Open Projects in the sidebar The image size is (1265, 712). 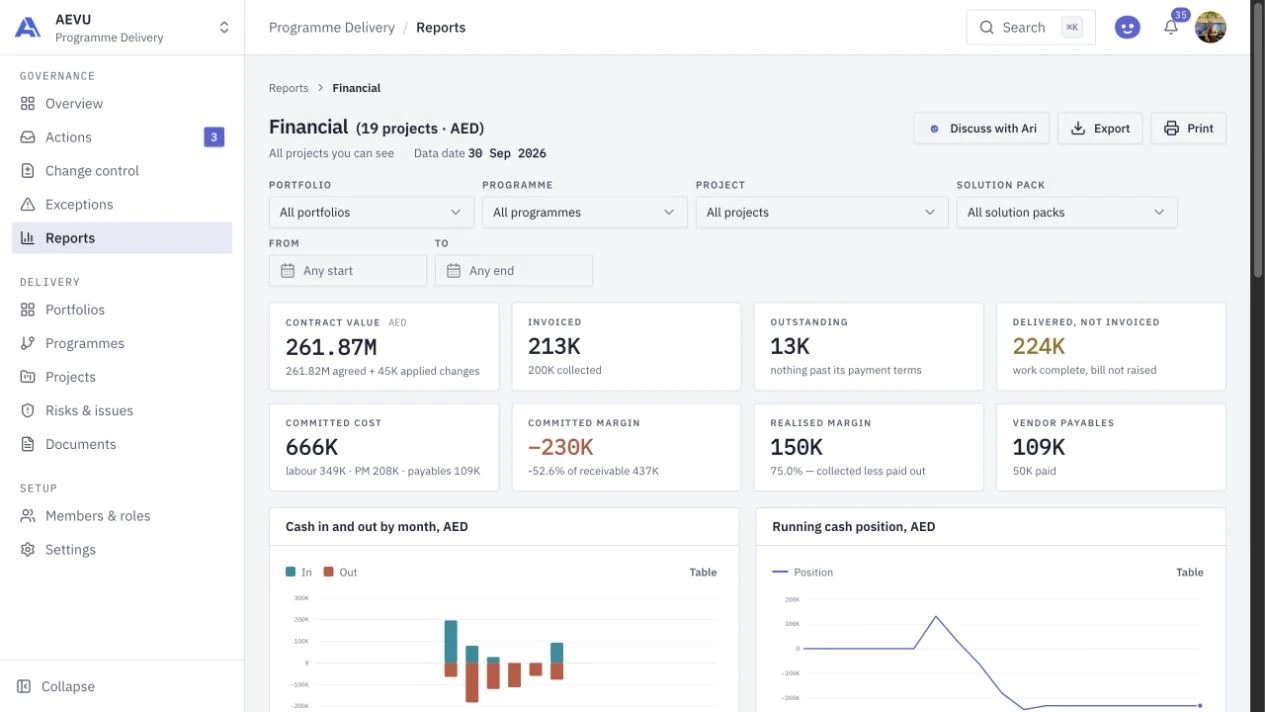coord(122,377)
